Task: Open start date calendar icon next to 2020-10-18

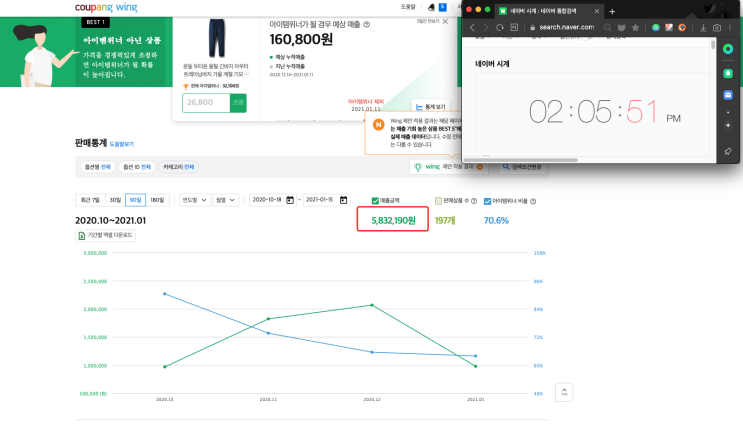Action: pos(290,200)
